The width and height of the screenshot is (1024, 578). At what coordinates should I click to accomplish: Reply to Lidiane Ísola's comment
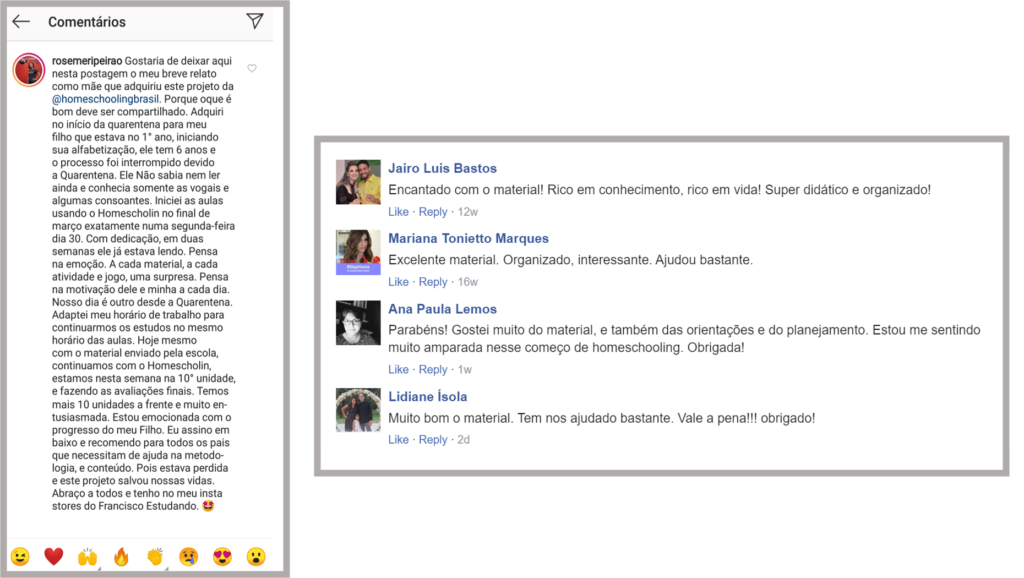433,440
